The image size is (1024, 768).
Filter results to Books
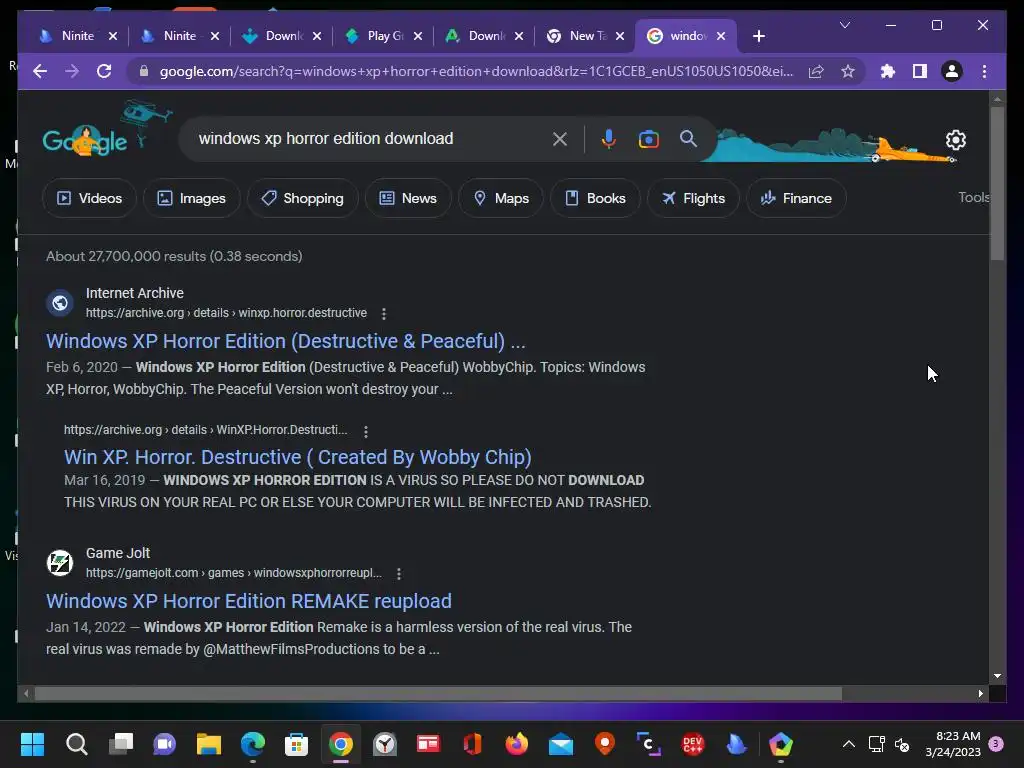pos(595,198)
